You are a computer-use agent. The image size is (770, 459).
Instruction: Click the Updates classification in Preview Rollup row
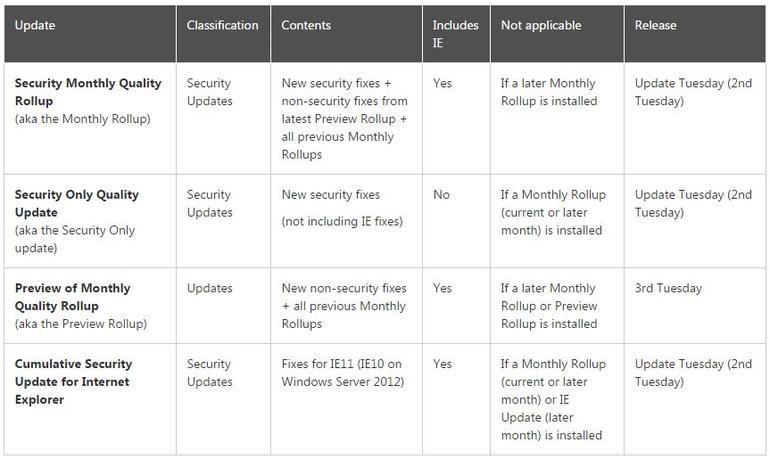point(209,288)
